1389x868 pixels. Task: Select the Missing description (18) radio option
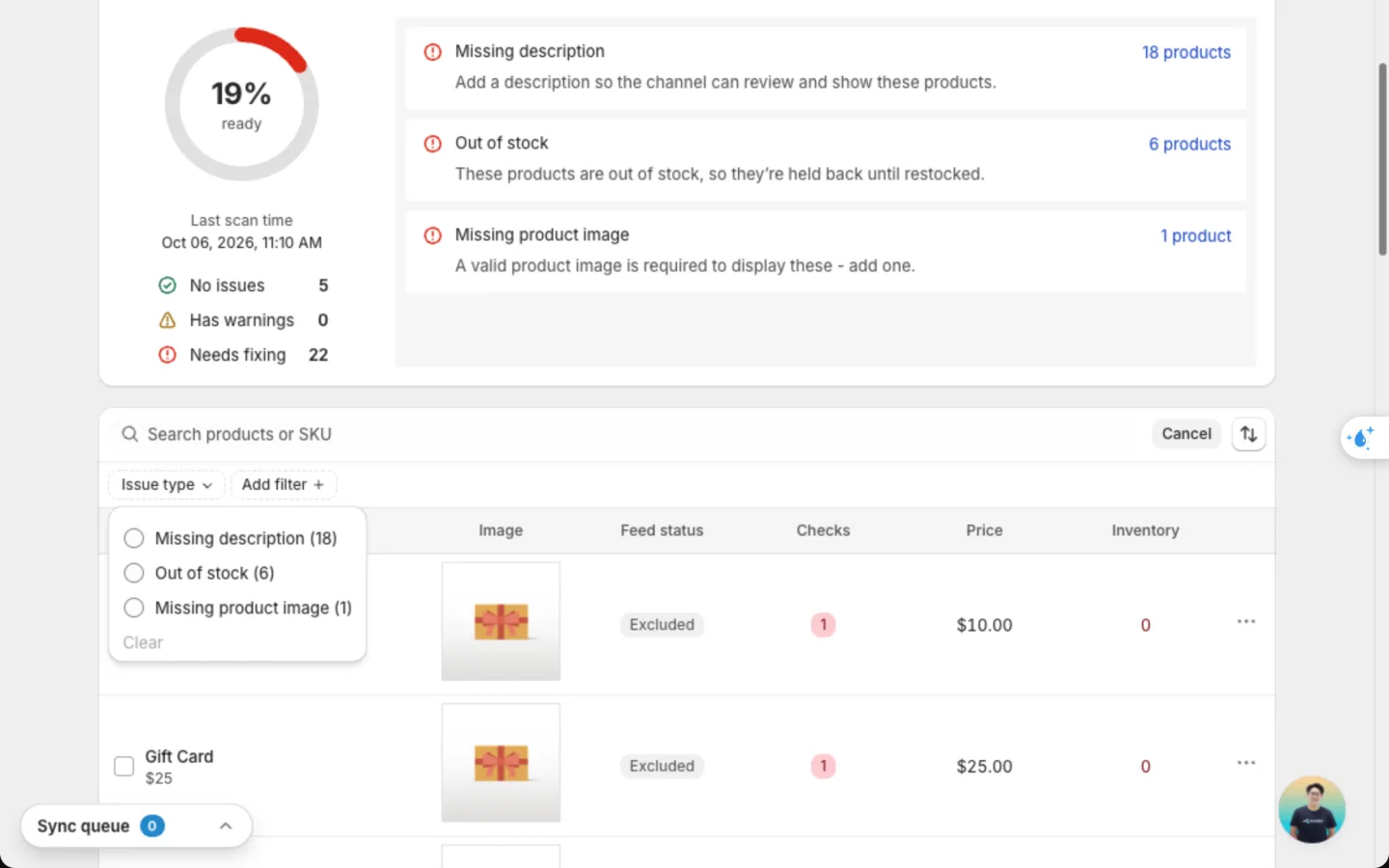134,538
